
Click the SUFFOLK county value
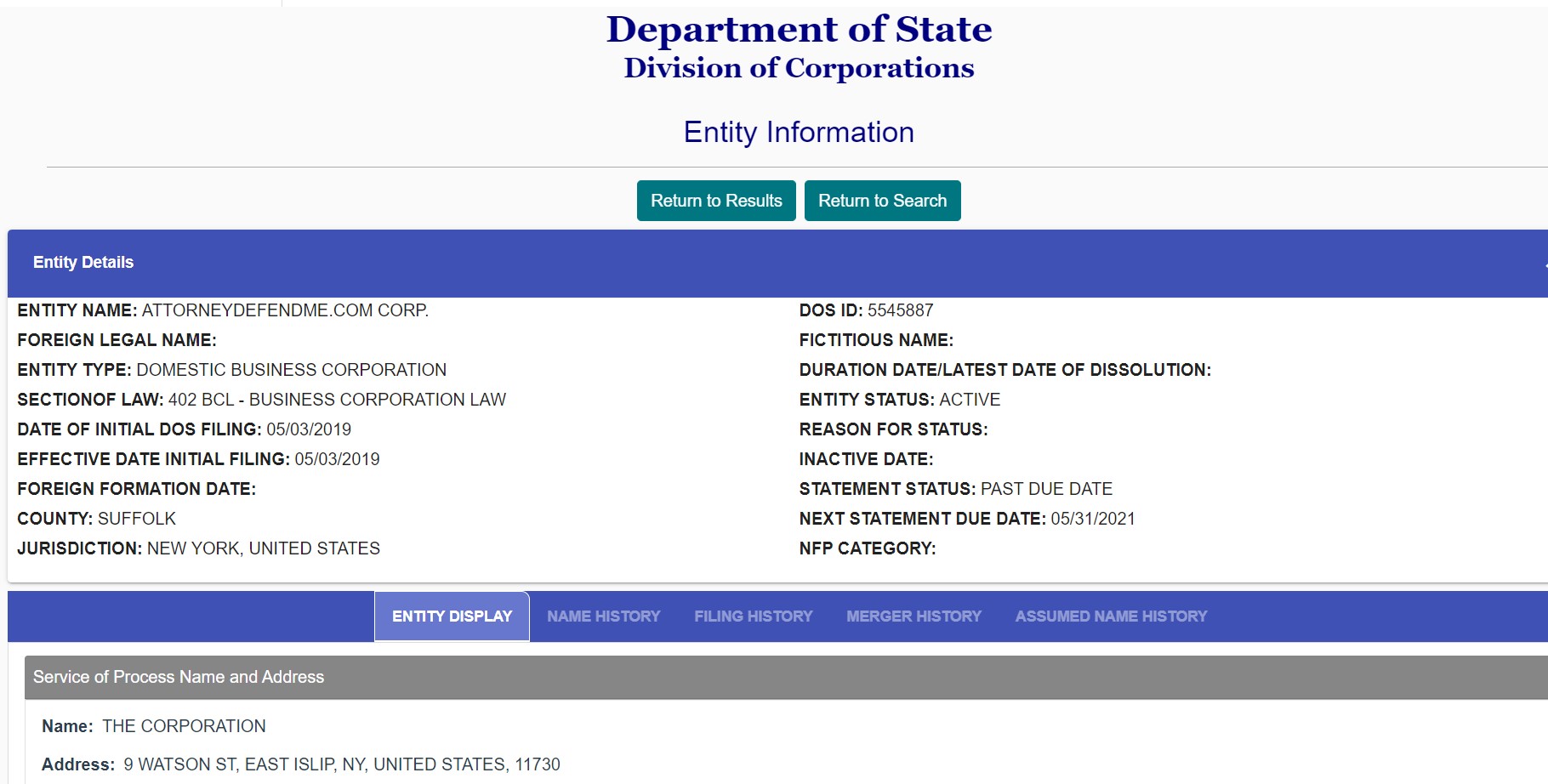[x=137, y=519]
